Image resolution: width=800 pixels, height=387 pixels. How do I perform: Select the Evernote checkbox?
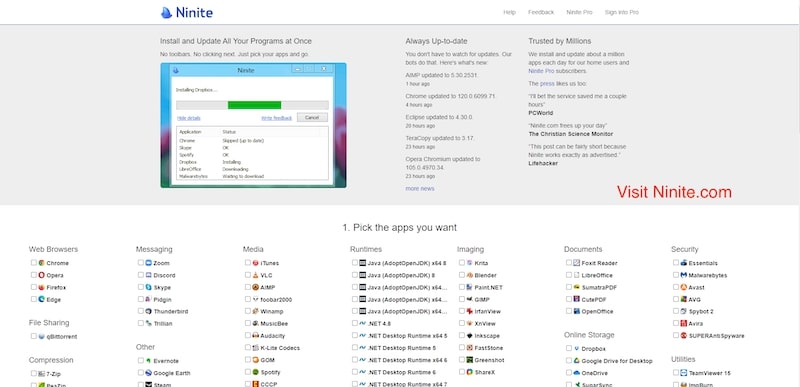141,360
